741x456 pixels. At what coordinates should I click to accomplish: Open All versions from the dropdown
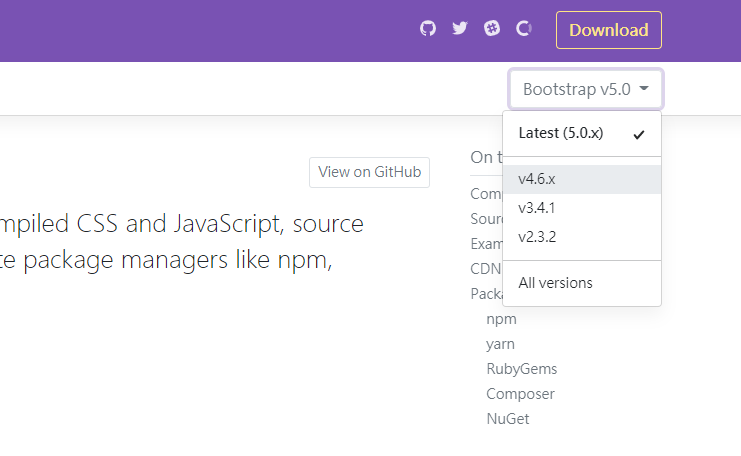pyautogui.click(x=555, y=283)
